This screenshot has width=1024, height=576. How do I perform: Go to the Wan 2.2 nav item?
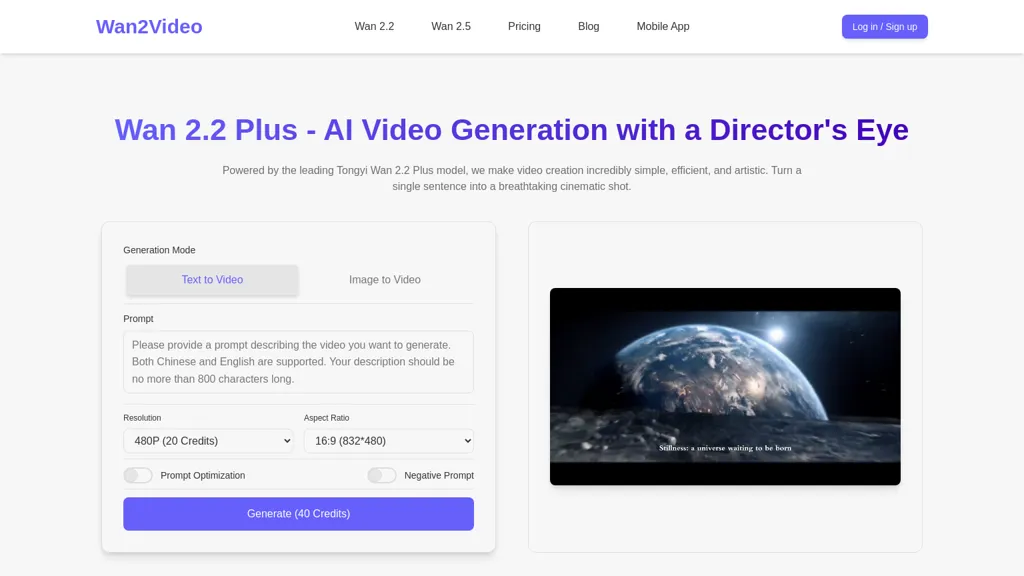coord(374,27)
